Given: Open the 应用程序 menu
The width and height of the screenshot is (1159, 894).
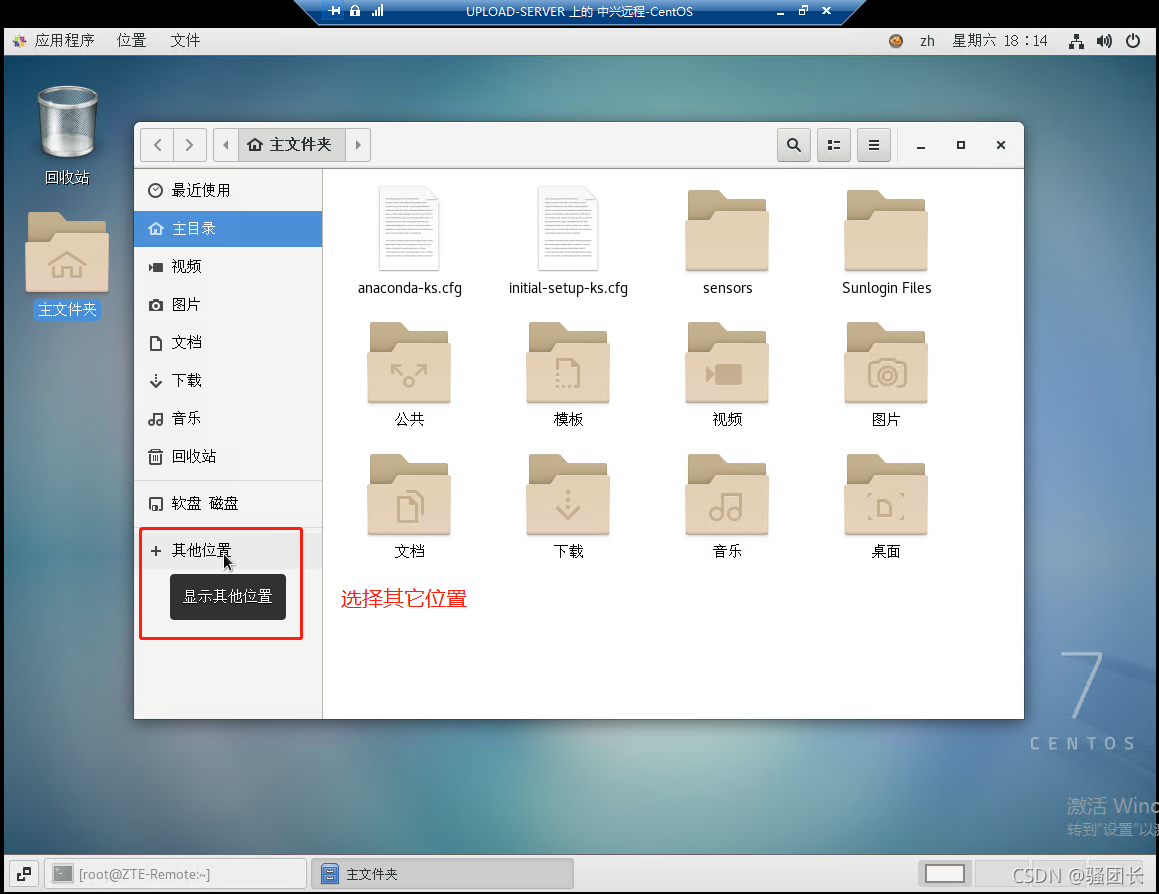Looking at the screenshot, I should [64, 41].
